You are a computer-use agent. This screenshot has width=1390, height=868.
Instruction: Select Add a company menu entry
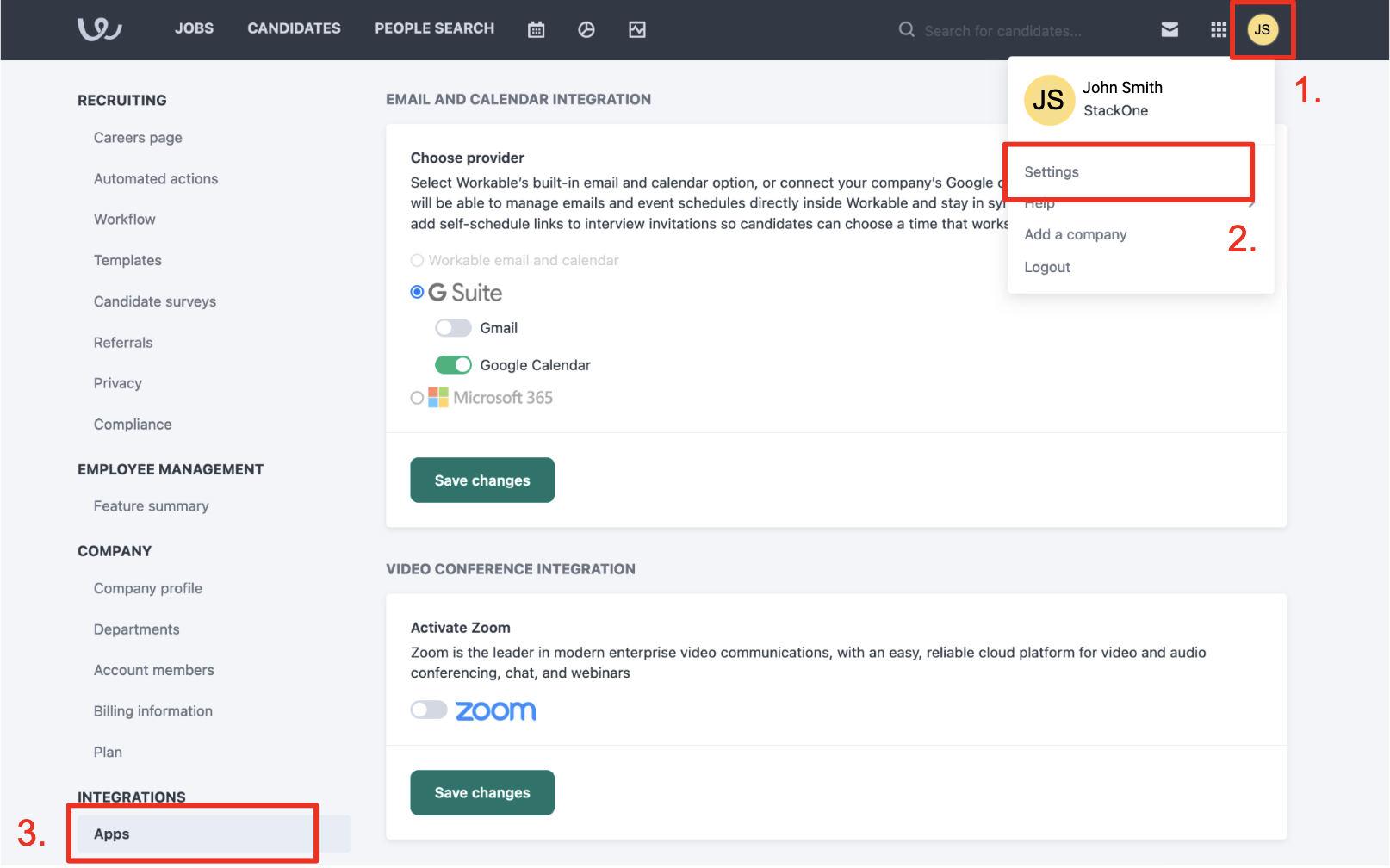(1076, 235)
